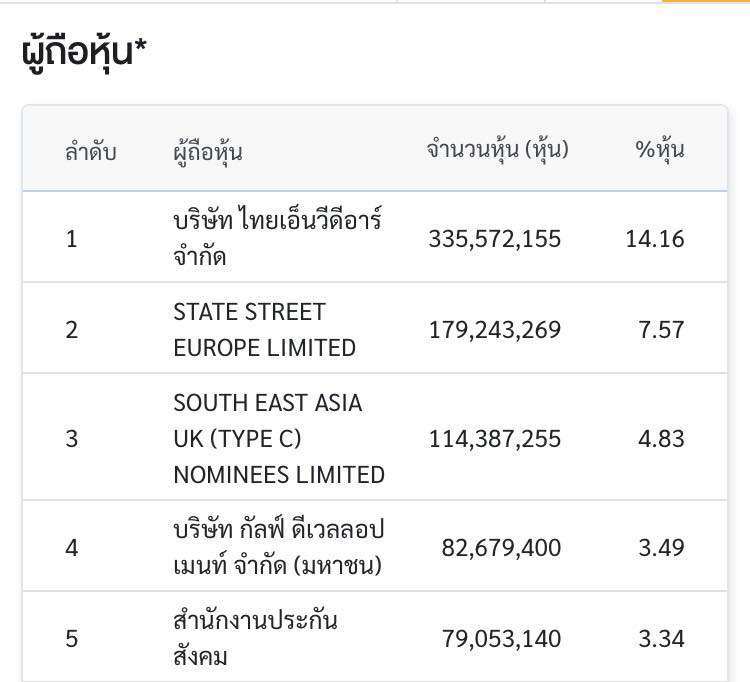Select the 3.34 percent value
The image size is (750, 682).
(x=662, y=639)
